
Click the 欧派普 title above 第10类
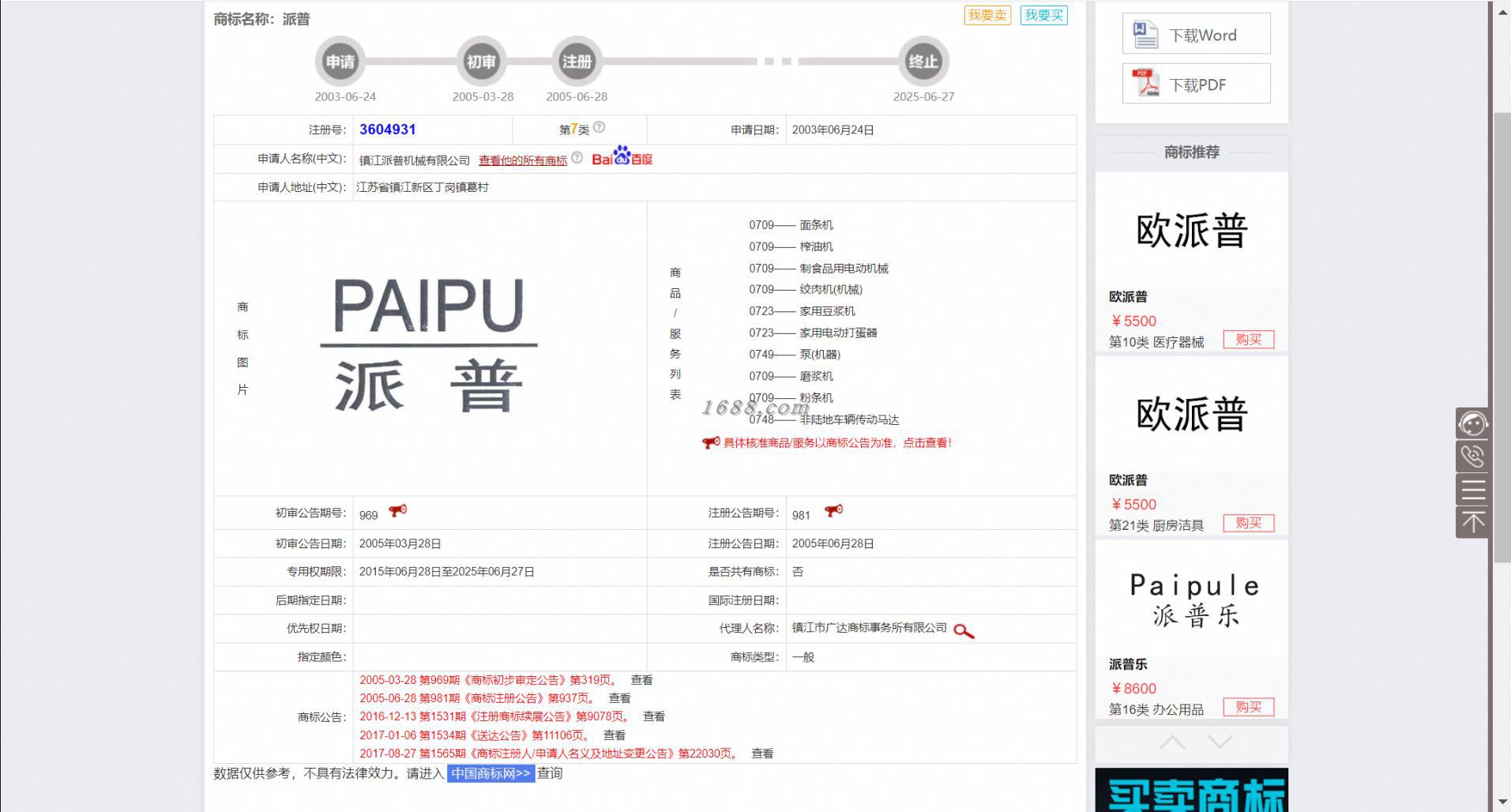click(1128, 297)
